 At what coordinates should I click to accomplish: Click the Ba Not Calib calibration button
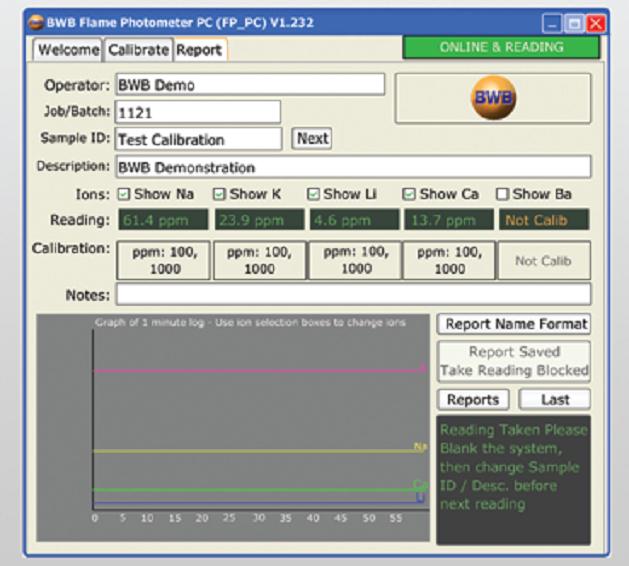coord(544,260)
